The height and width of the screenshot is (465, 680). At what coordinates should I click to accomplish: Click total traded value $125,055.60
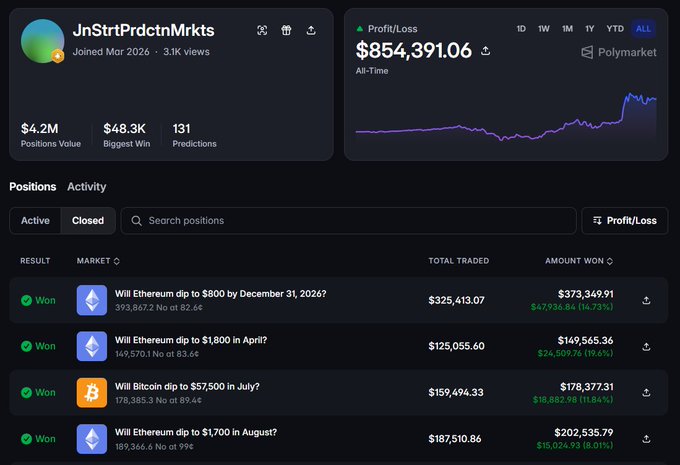point(456,346)
